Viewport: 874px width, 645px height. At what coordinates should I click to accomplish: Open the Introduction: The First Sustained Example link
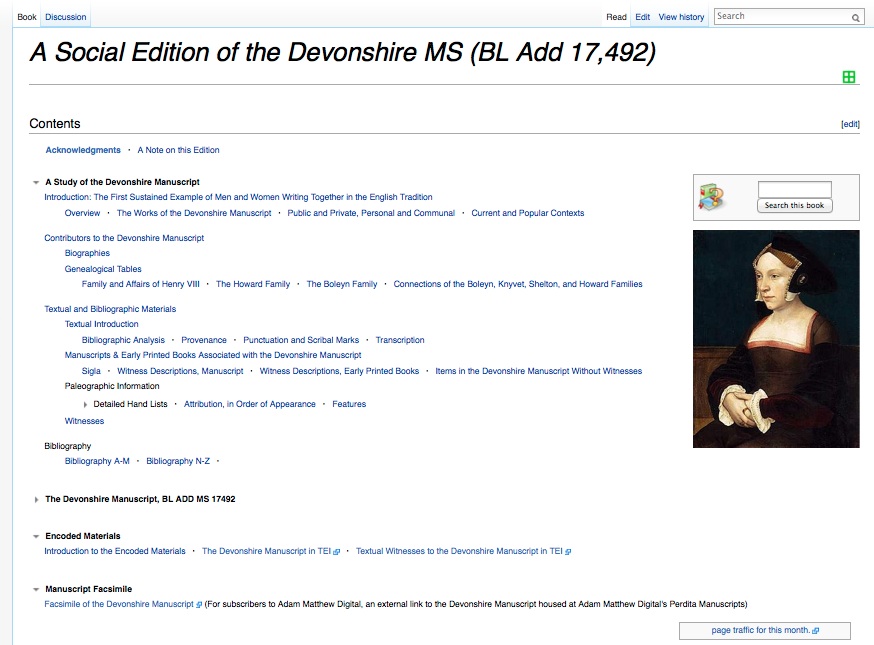click(x=238, y=197)
